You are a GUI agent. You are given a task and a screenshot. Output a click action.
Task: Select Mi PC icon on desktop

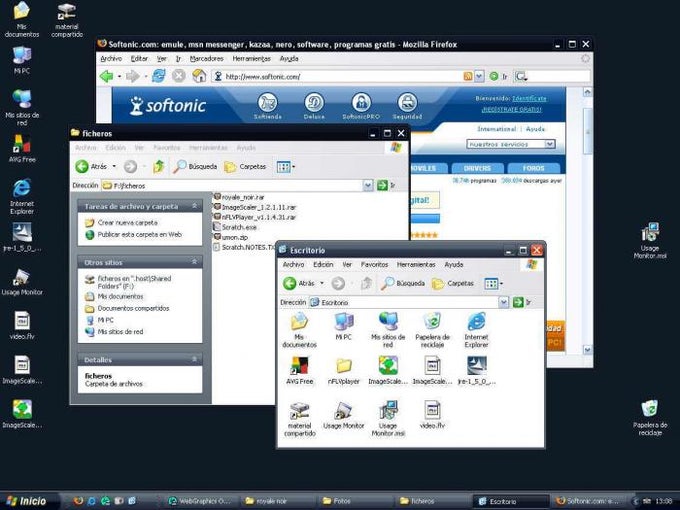pyautogui.click(x=22, y=60)
